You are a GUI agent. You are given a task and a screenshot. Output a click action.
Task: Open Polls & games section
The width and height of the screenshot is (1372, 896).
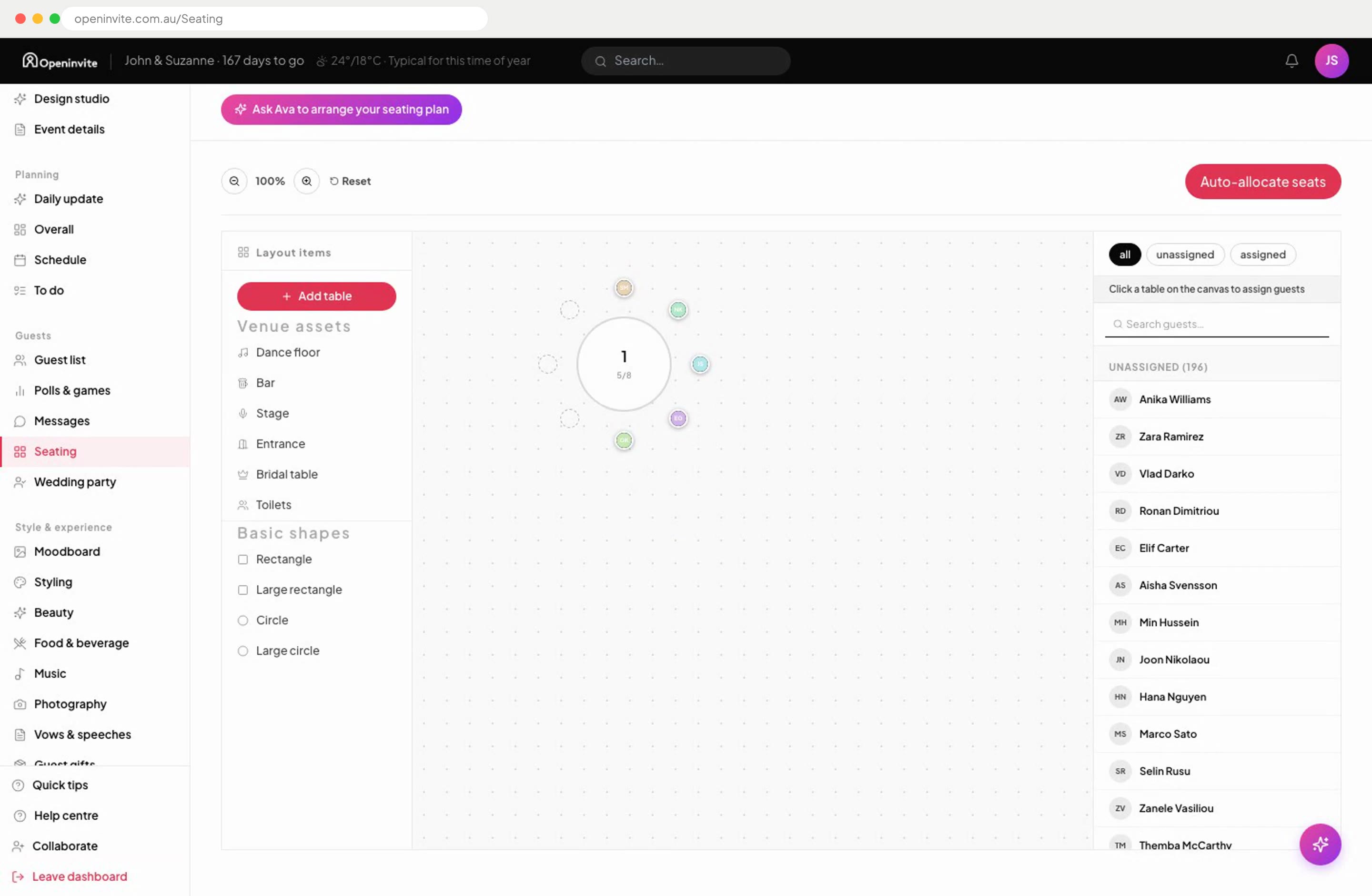coord(95,390)
